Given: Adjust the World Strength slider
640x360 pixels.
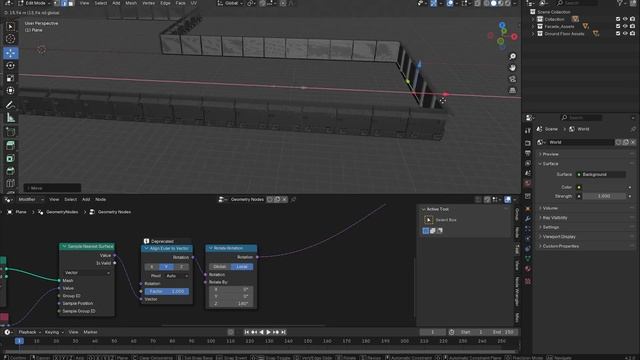Looking at the screenshot, I should [604, 196].
